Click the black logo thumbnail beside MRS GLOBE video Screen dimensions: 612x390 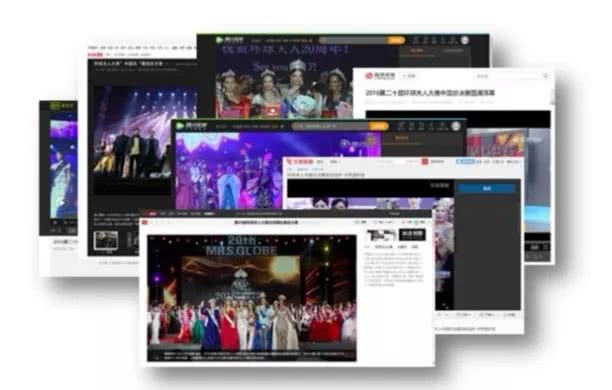point(412,235)
